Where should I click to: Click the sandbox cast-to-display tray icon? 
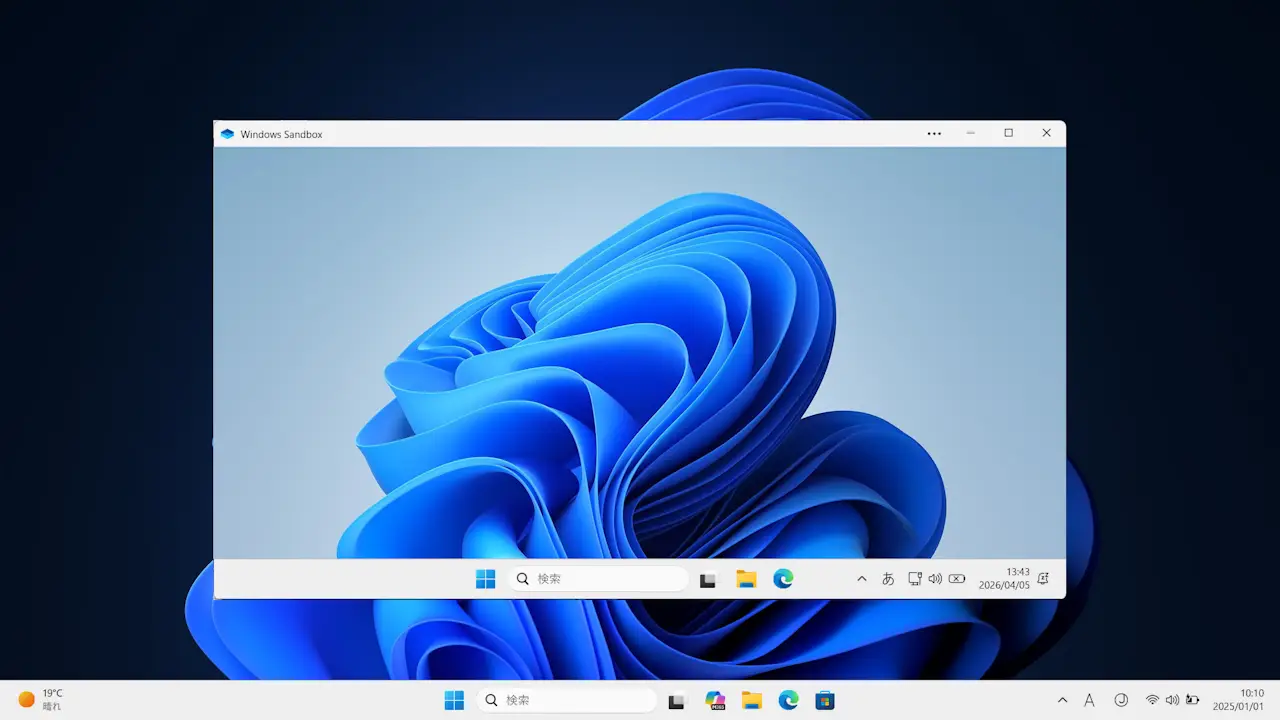(913, 578)
